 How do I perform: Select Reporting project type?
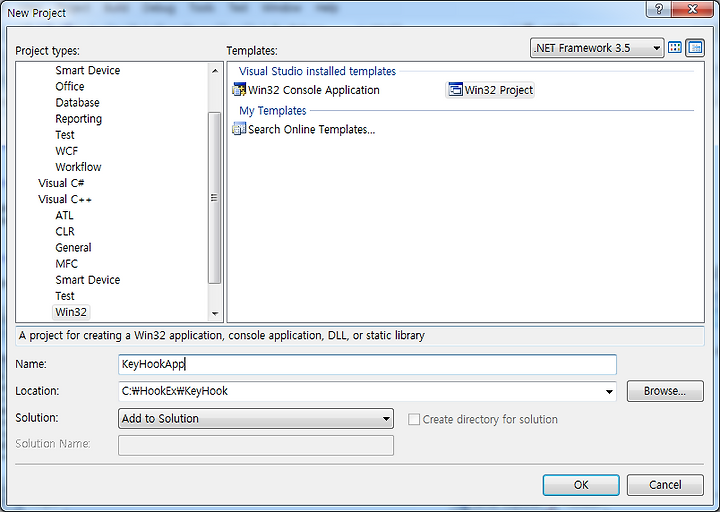(79, 118)
